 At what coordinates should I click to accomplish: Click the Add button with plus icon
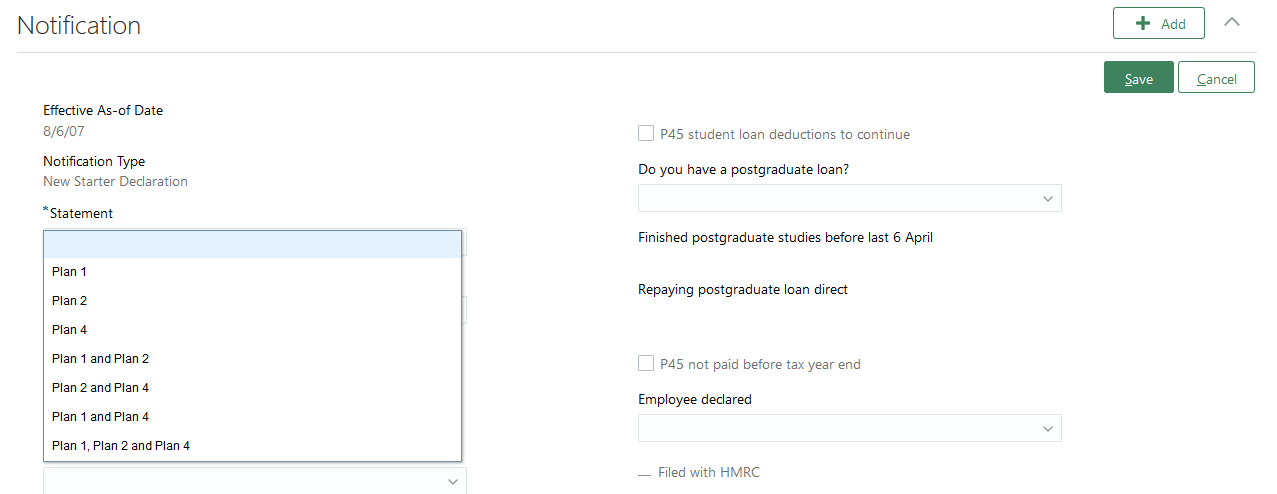(x=1158, y=23)
